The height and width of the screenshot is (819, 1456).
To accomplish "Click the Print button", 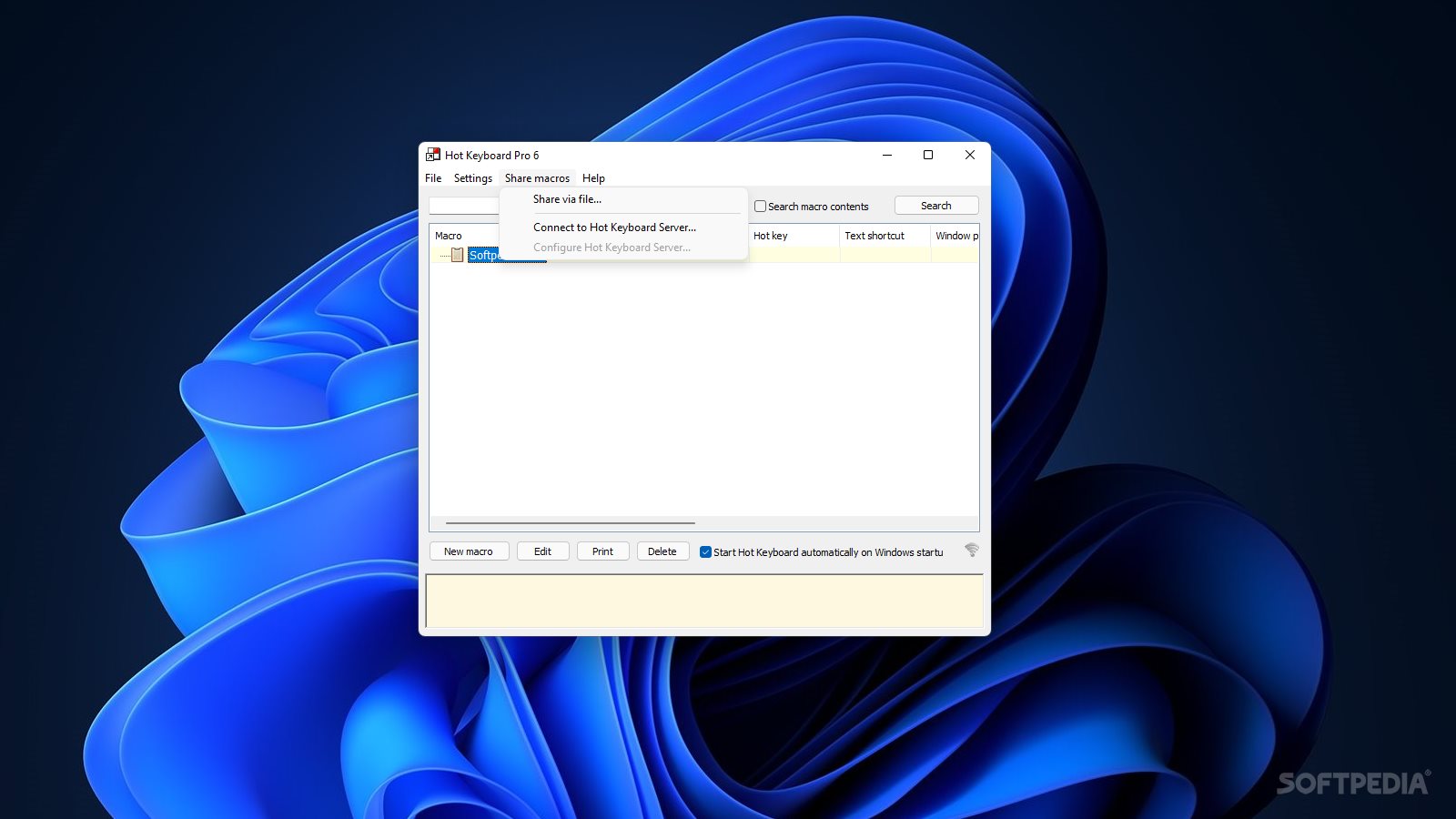I will coord(602,551).
